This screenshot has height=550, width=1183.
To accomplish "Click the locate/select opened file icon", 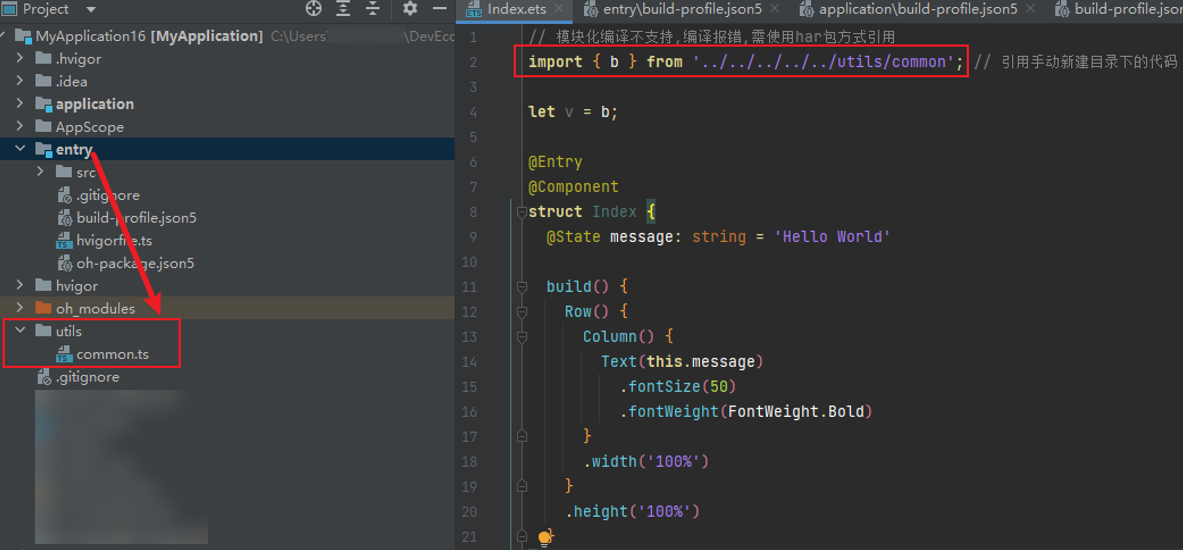I will [x=314, y=9].
